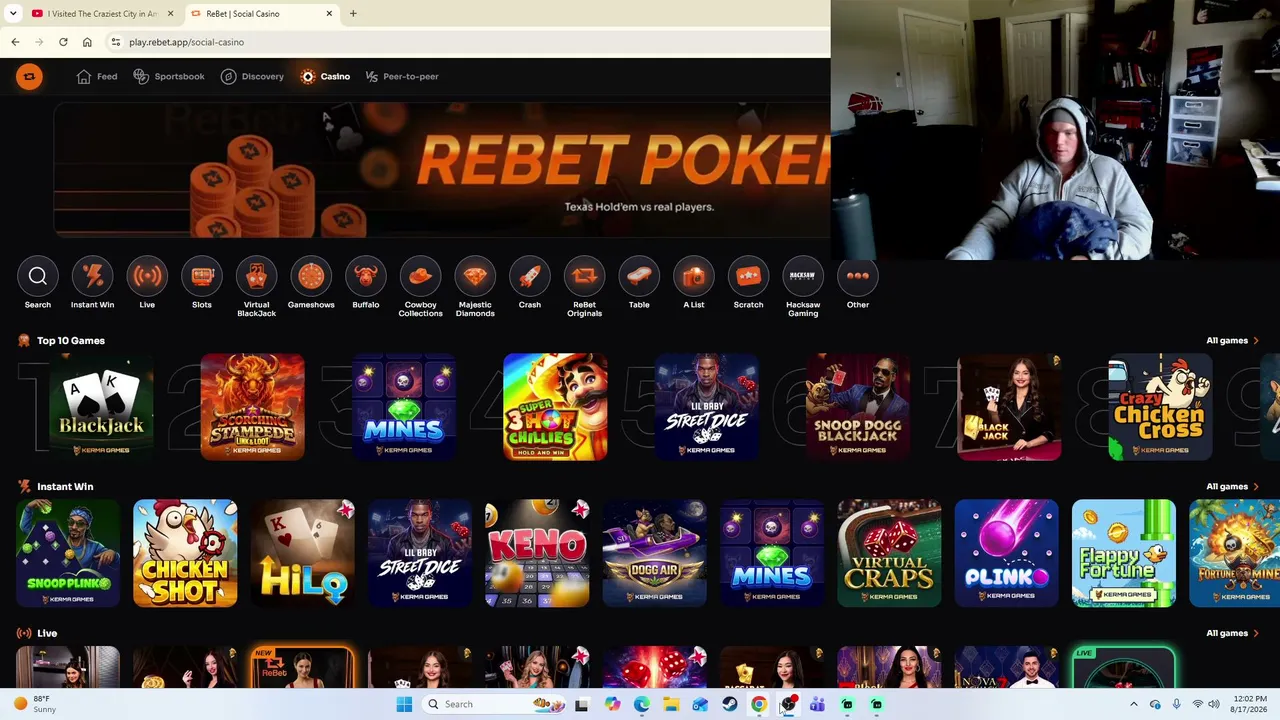Go back with the browser back arrow
This screenshot has width=1280, height=720.
pos(15,42)
